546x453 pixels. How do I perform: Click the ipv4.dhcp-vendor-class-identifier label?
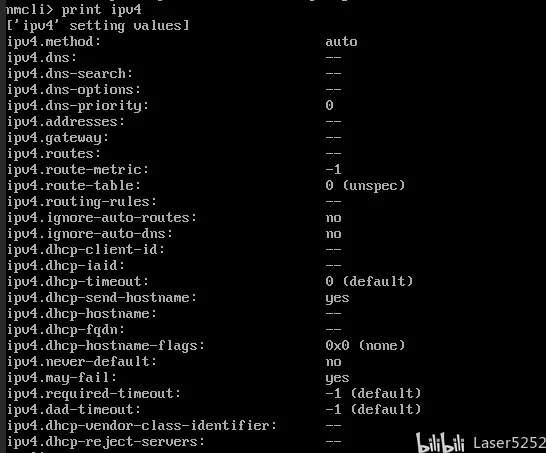tap(142, 425)
